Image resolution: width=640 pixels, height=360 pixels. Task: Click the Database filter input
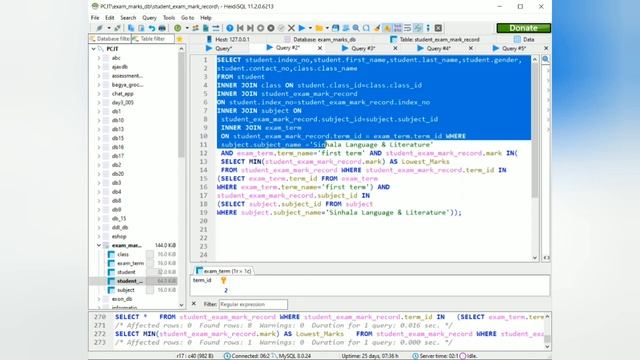click(x=109, y=39)
